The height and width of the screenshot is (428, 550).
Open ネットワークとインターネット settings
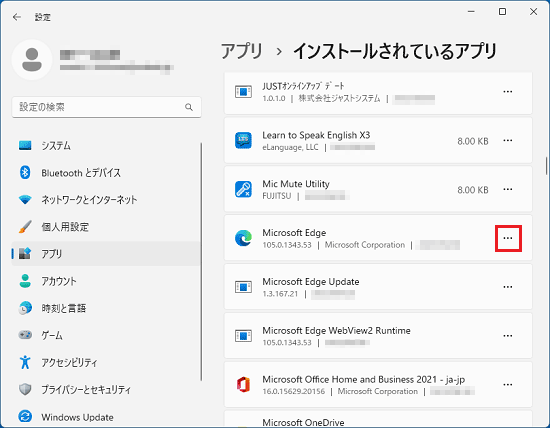(106, 200)
